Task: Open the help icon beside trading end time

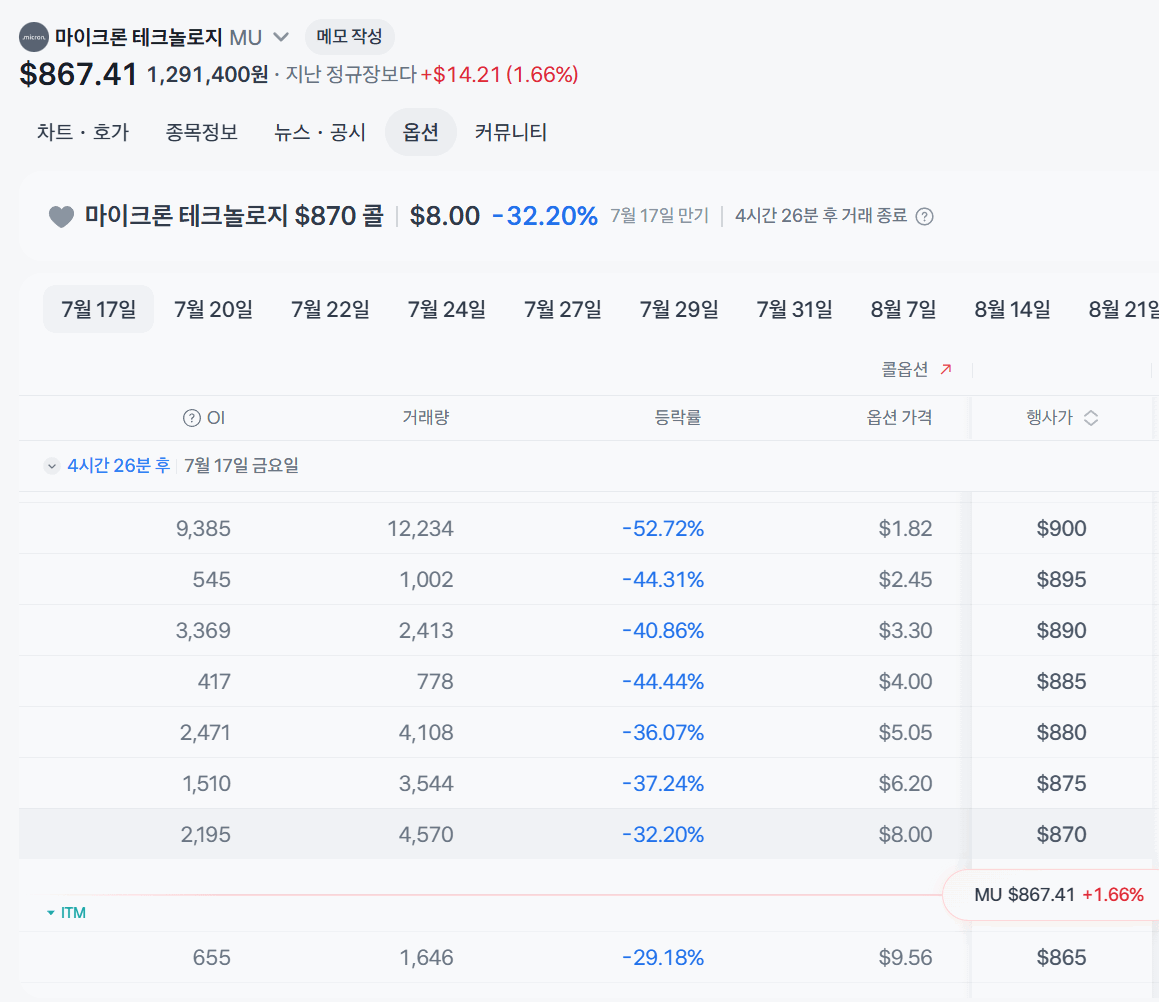Action: click(924, 217)
